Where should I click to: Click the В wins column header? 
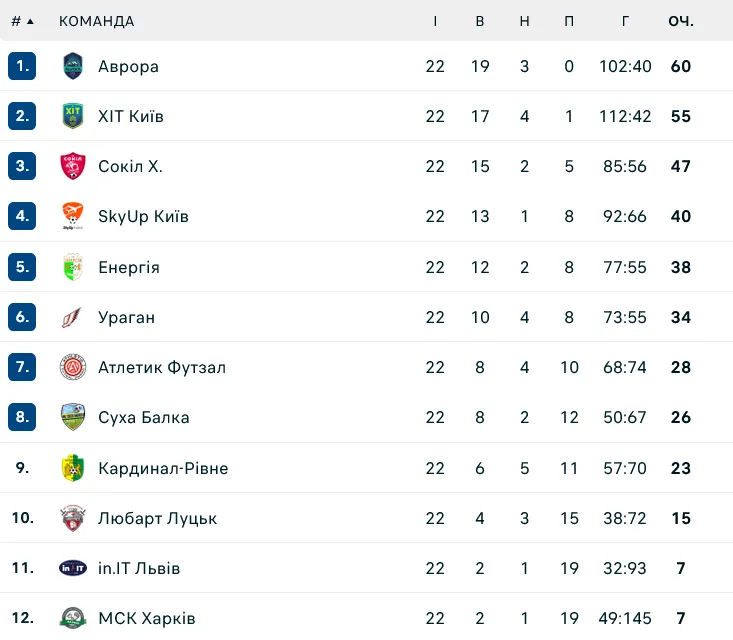coord(480,21)
